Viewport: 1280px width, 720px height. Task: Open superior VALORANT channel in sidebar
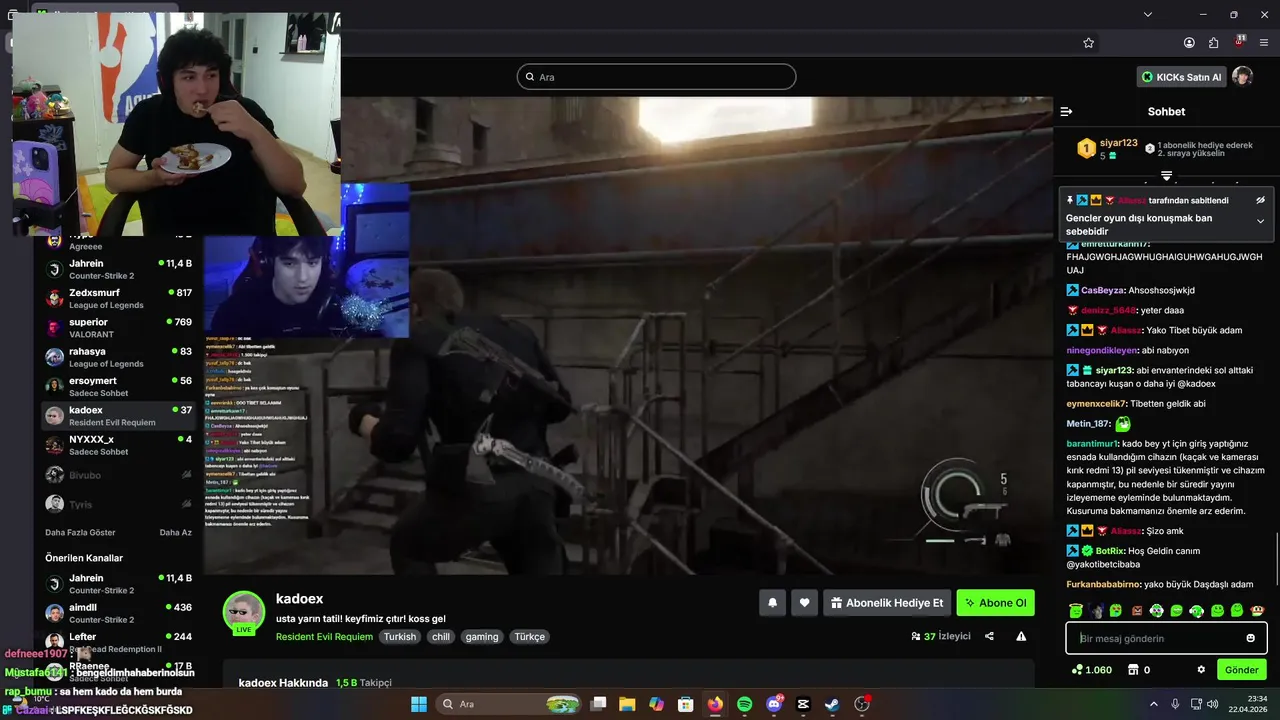tap(118, 328)
